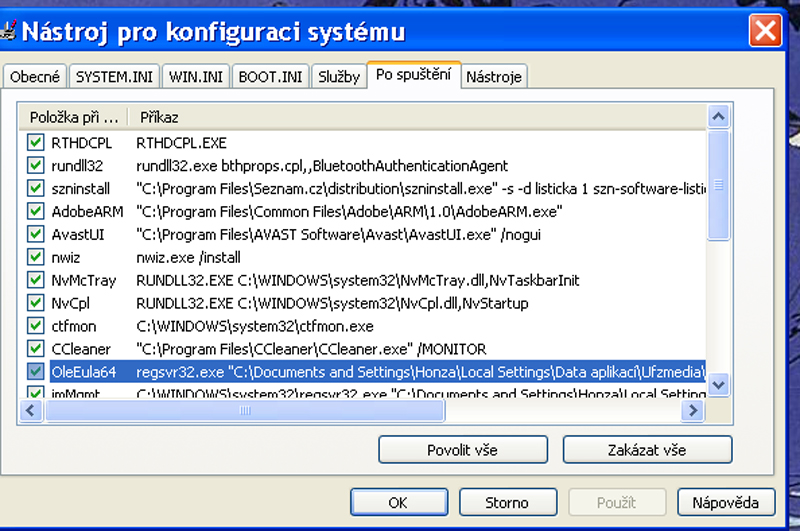
Task: Open the Nástroje tab
Action: click(493, 77)
